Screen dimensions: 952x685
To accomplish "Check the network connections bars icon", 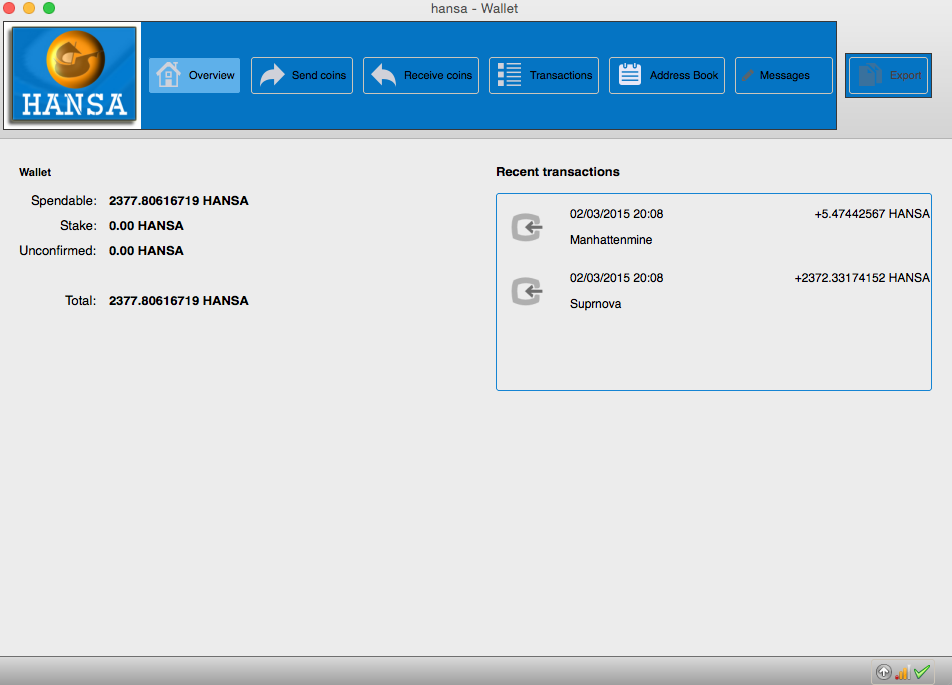I will point(902,672).
